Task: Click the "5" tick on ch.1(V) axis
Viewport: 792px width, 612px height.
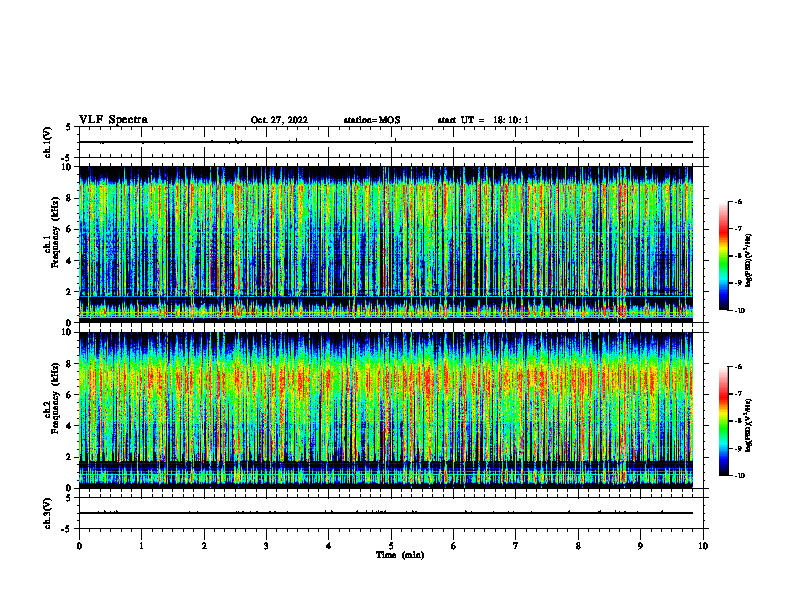Action: click(x=69, y=127)
